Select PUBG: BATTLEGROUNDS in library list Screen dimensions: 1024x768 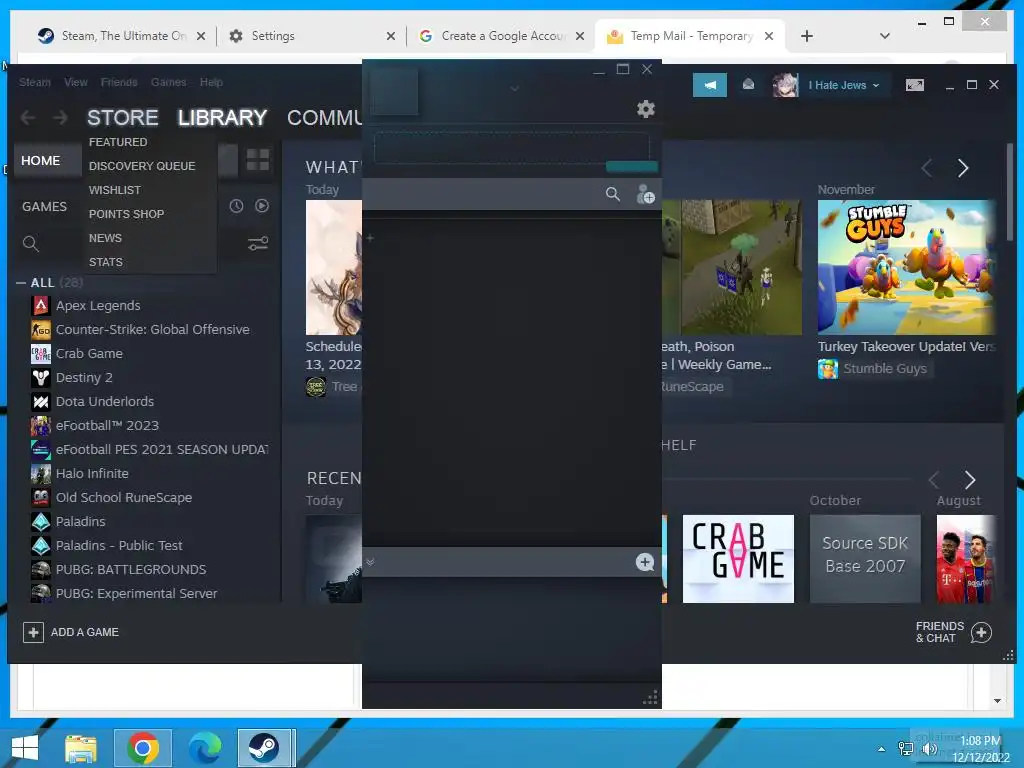131,569
